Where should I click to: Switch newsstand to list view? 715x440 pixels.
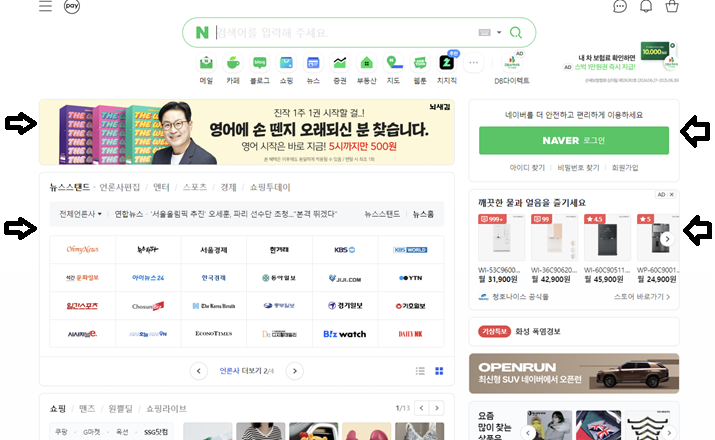point(420,371)
